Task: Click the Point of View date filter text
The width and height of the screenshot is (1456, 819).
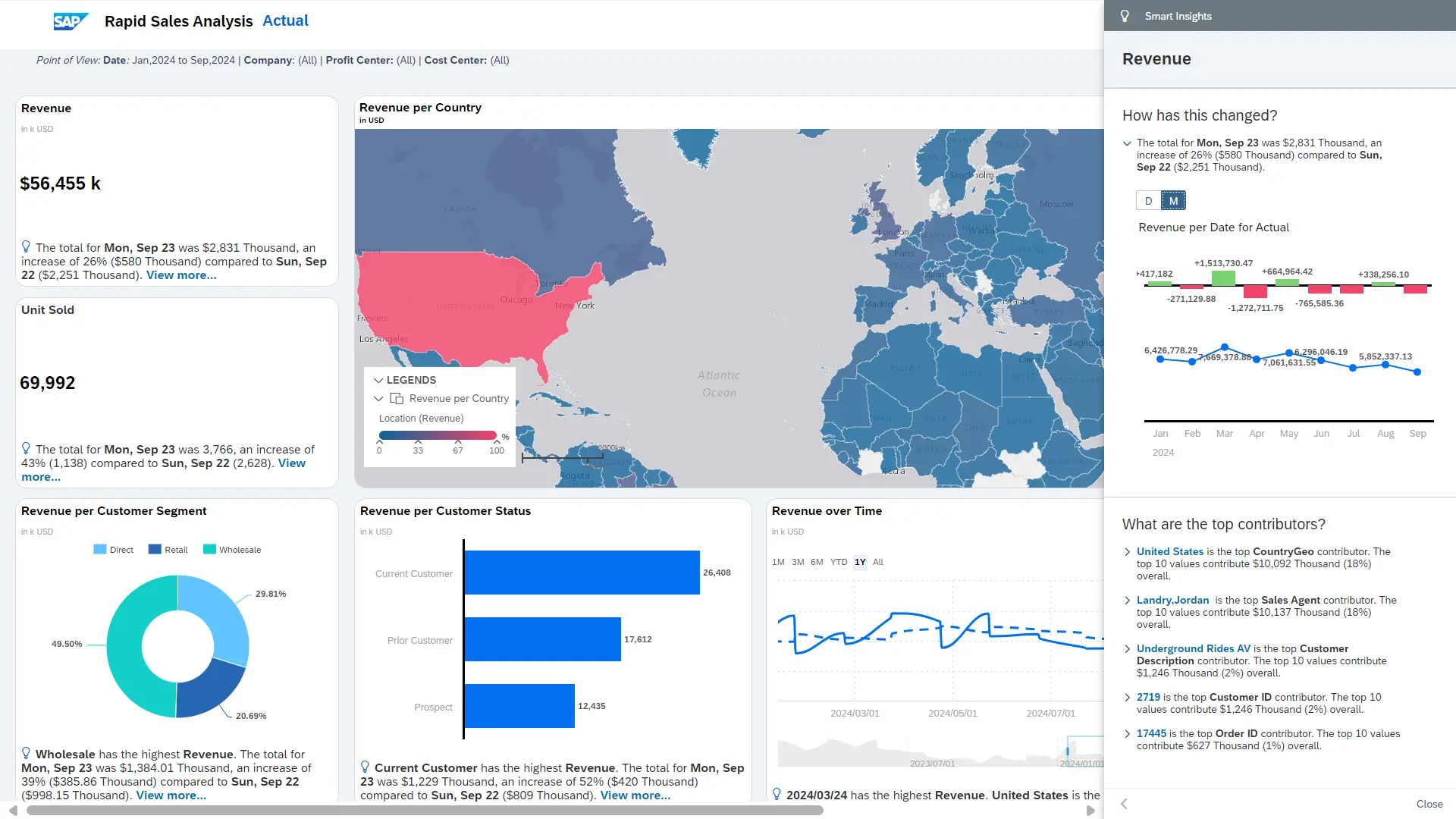Action: [169, 60]
